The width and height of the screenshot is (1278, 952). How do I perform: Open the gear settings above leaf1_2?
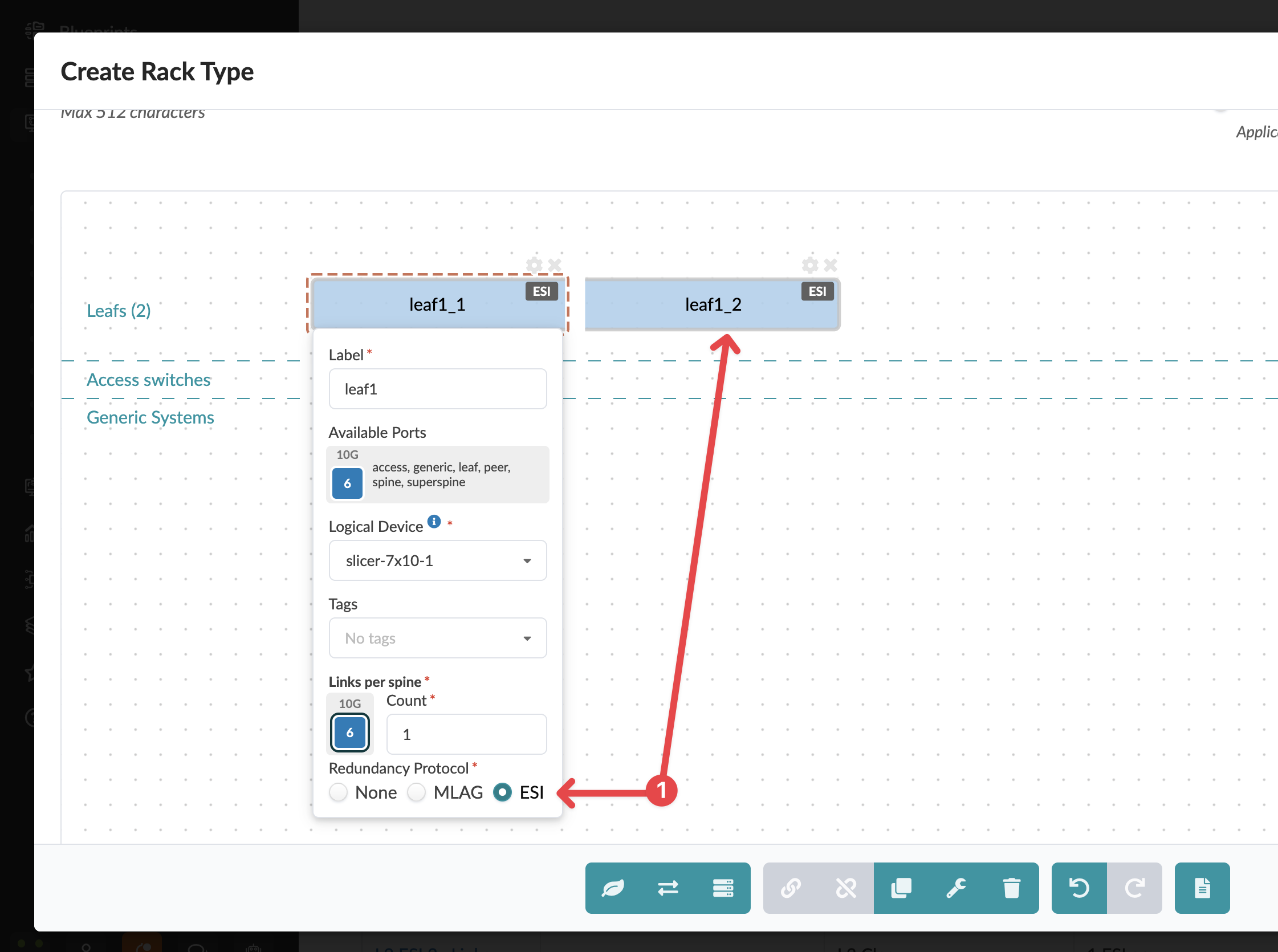tap(810, 265)
